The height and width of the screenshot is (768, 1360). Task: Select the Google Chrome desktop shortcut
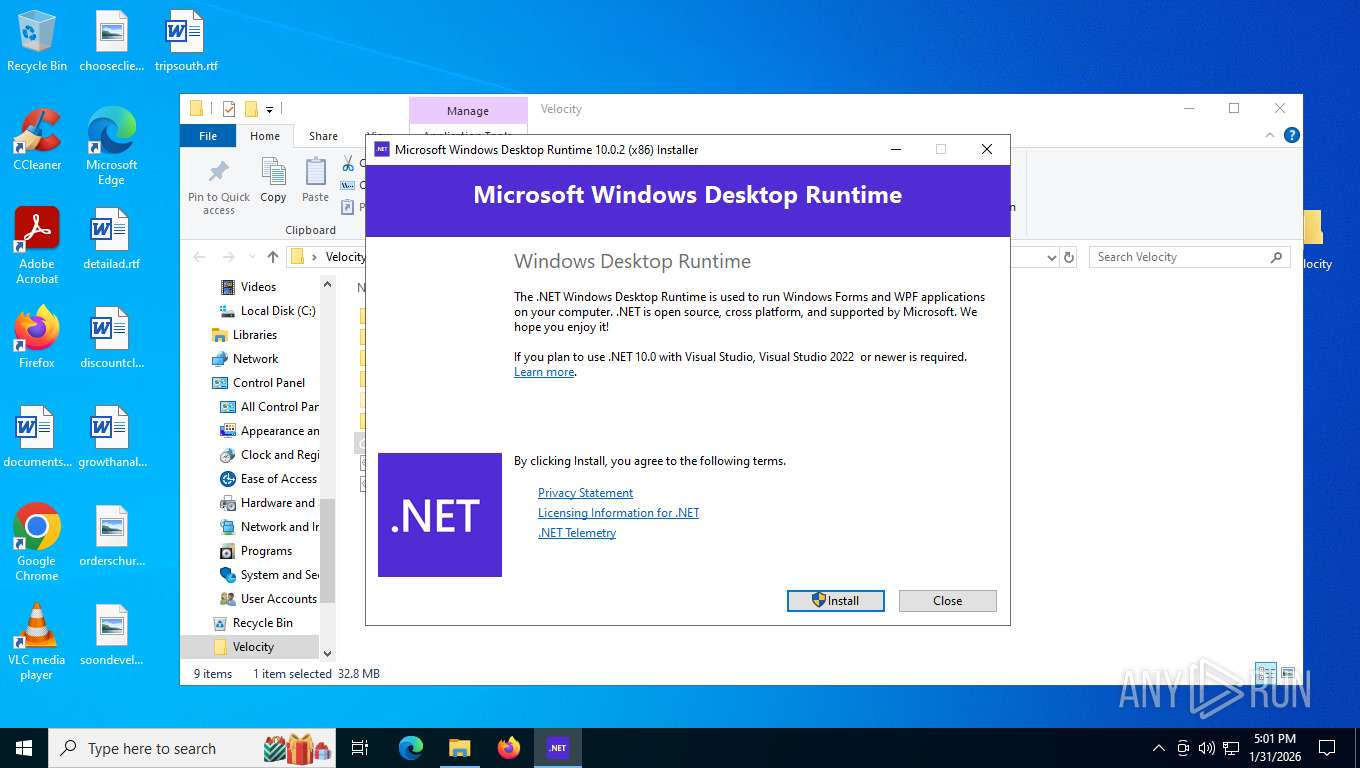tap(37, 542)
